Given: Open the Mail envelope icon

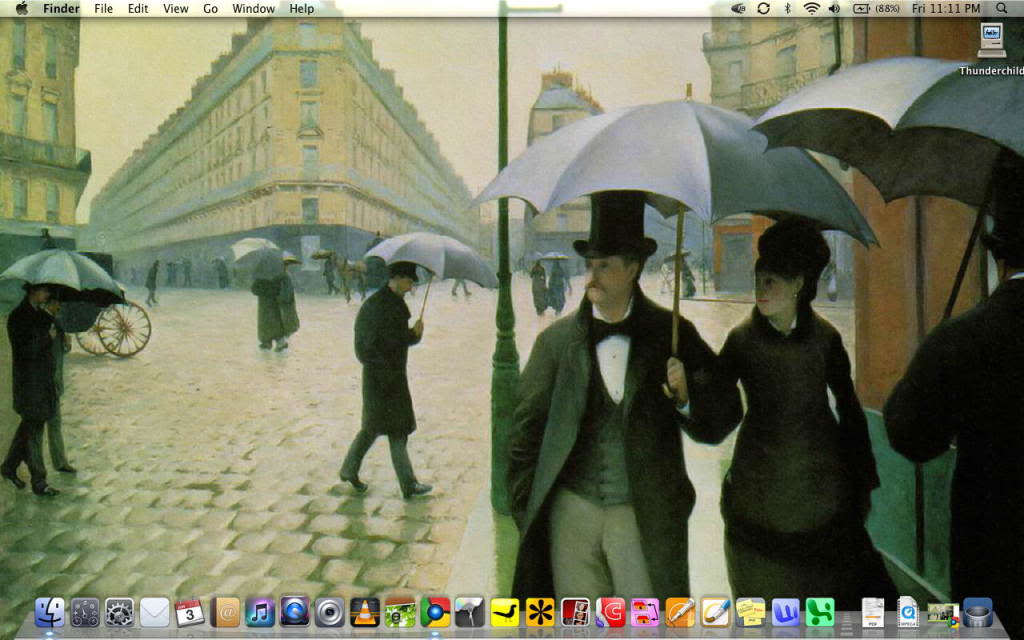Looking at the screenshot, I should click(x=155, y=613).
